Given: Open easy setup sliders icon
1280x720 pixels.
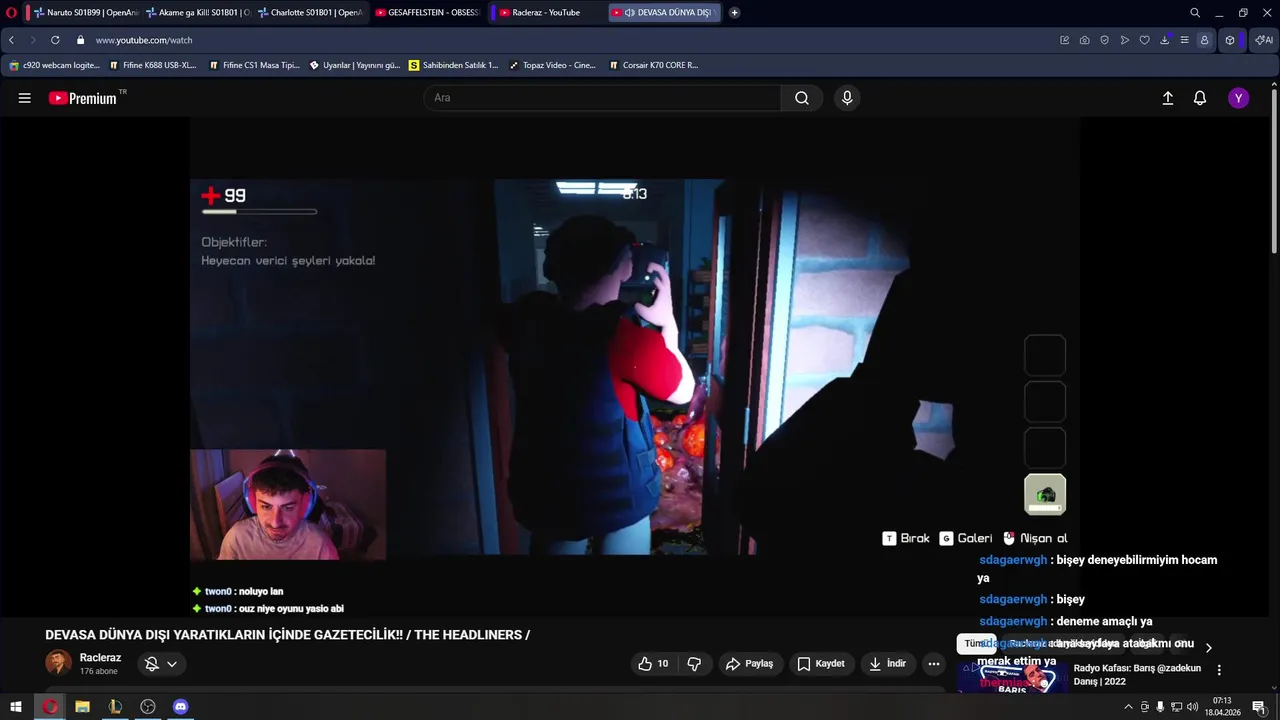Looking at the screenshot, I should (1185, 40).
